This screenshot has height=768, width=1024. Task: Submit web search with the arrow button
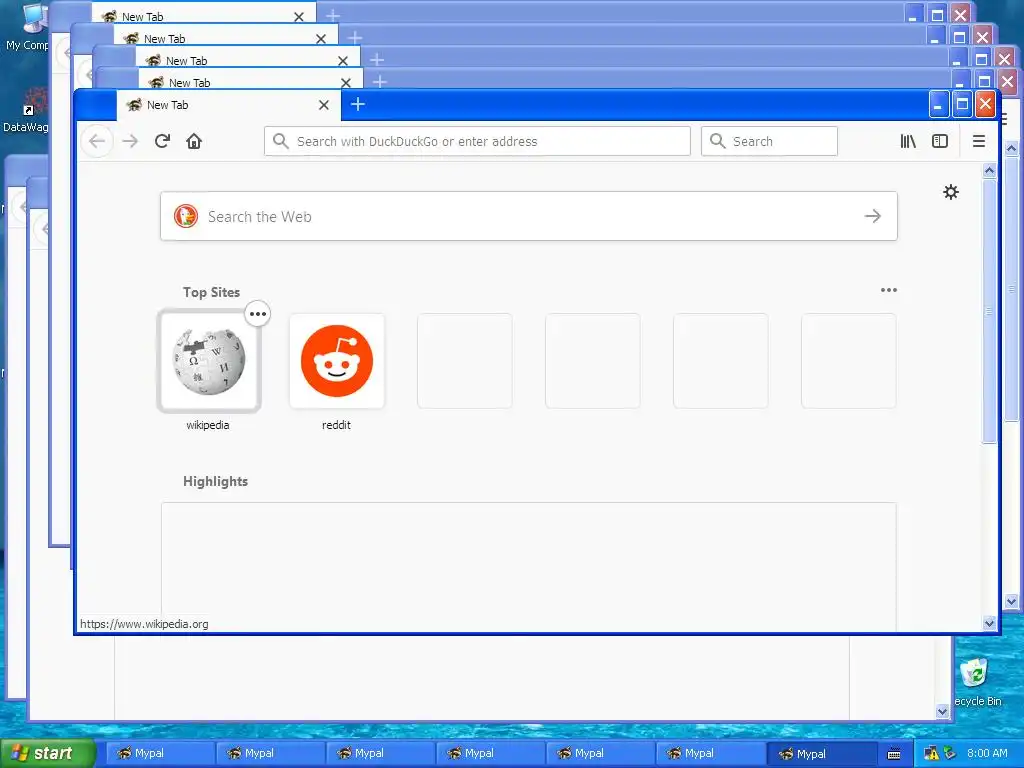pos(873,216)
